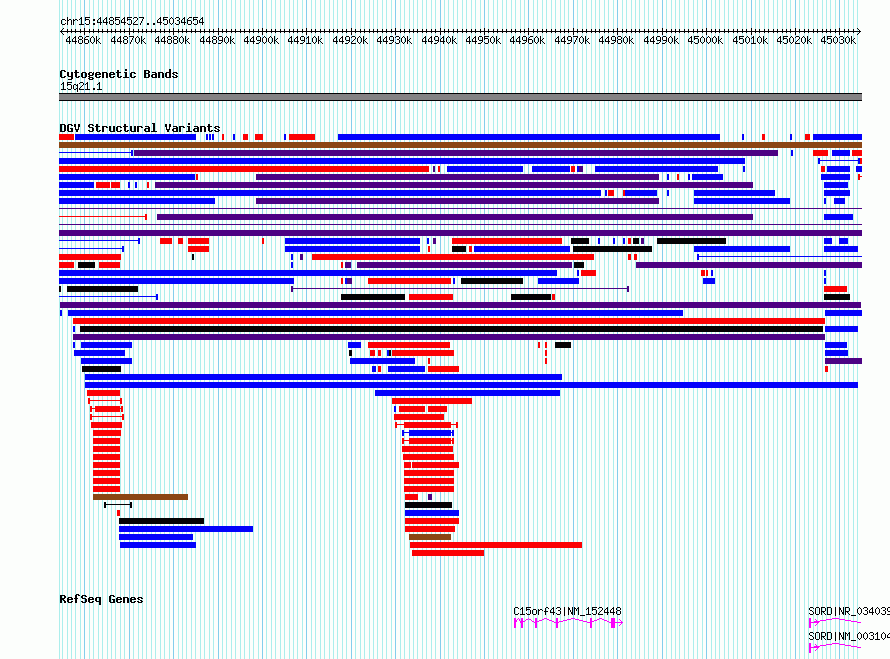
Task: Click the 44900k ruler label
Action: click(261, 40)
